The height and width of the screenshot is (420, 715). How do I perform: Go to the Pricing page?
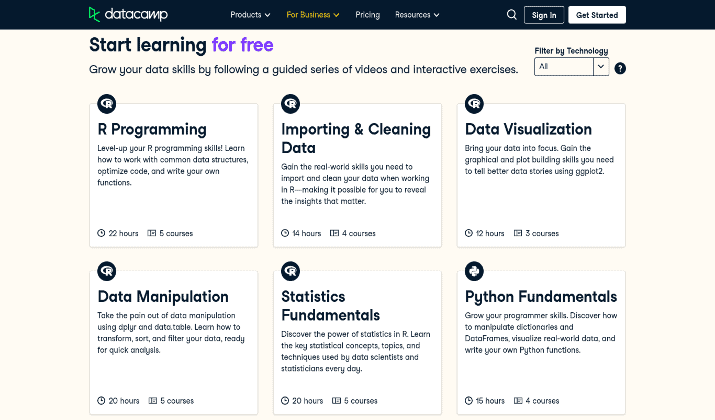(x=368, y=15)
